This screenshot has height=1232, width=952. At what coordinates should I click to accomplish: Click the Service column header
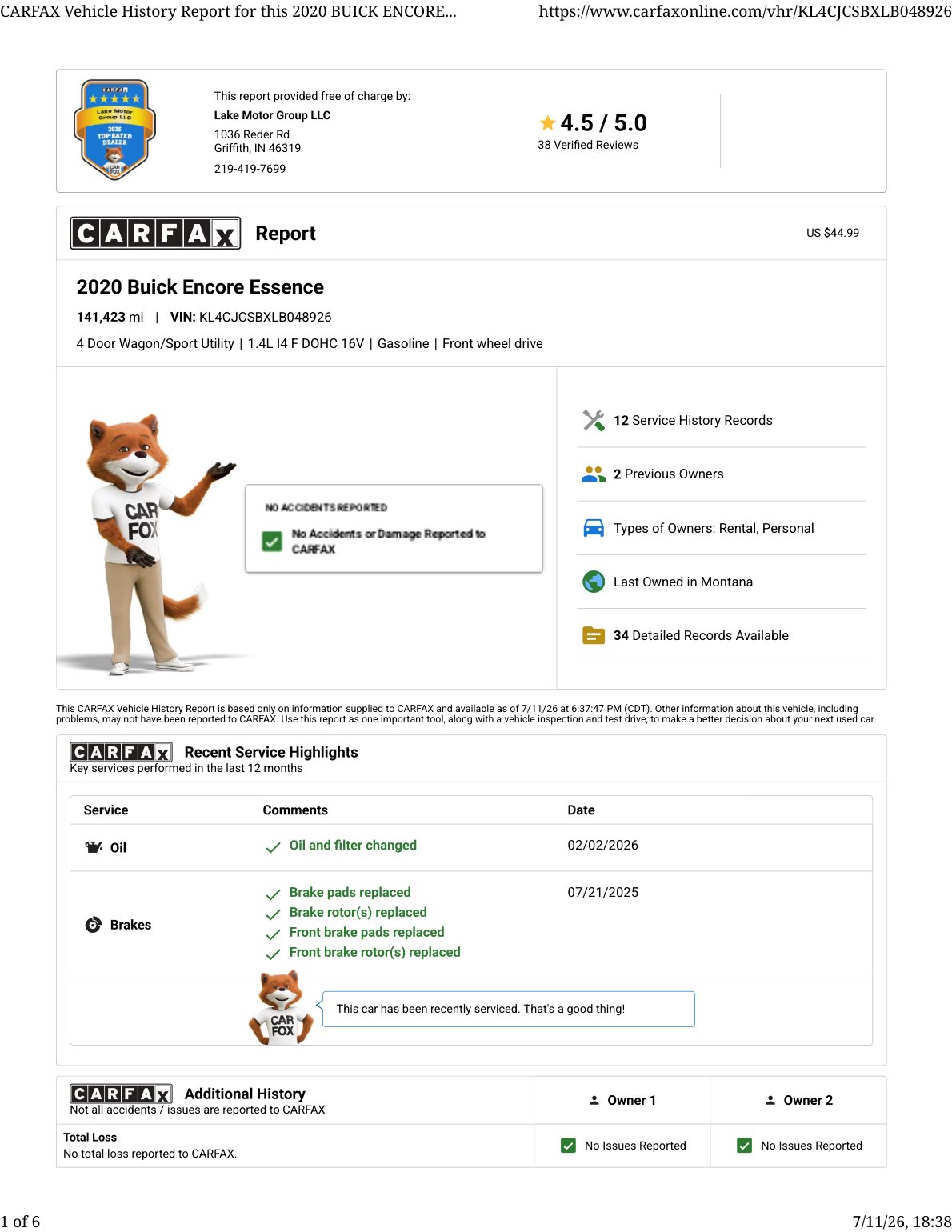pos(106,810)
